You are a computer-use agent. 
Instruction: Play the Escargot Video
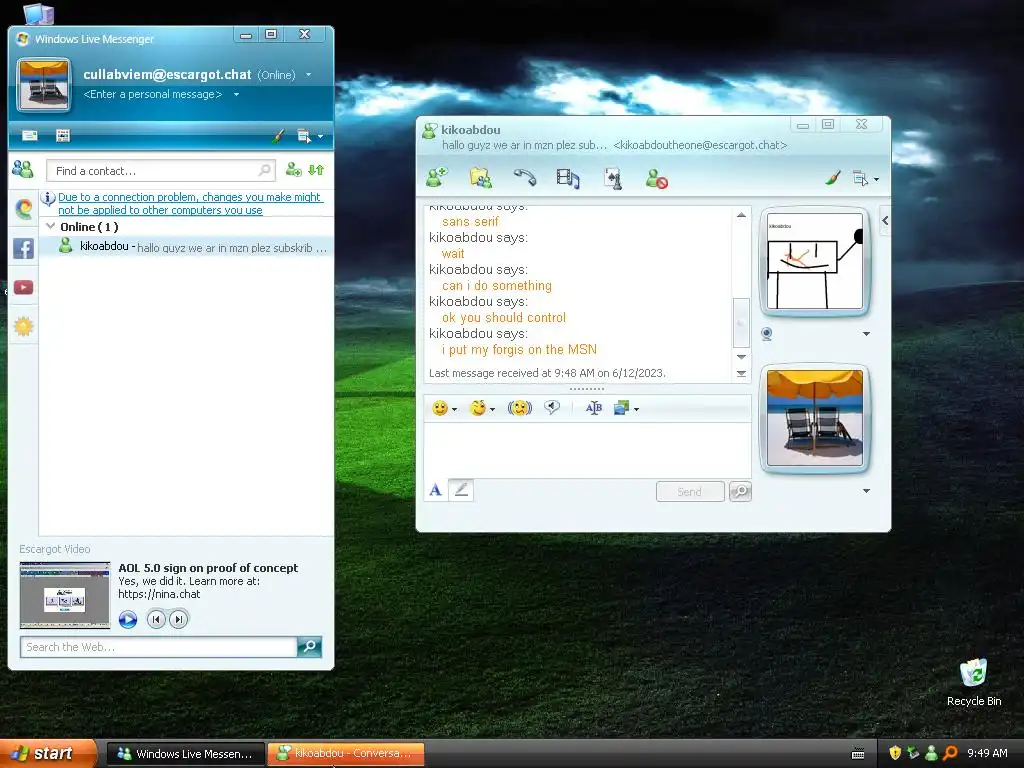tap(128, 619)
